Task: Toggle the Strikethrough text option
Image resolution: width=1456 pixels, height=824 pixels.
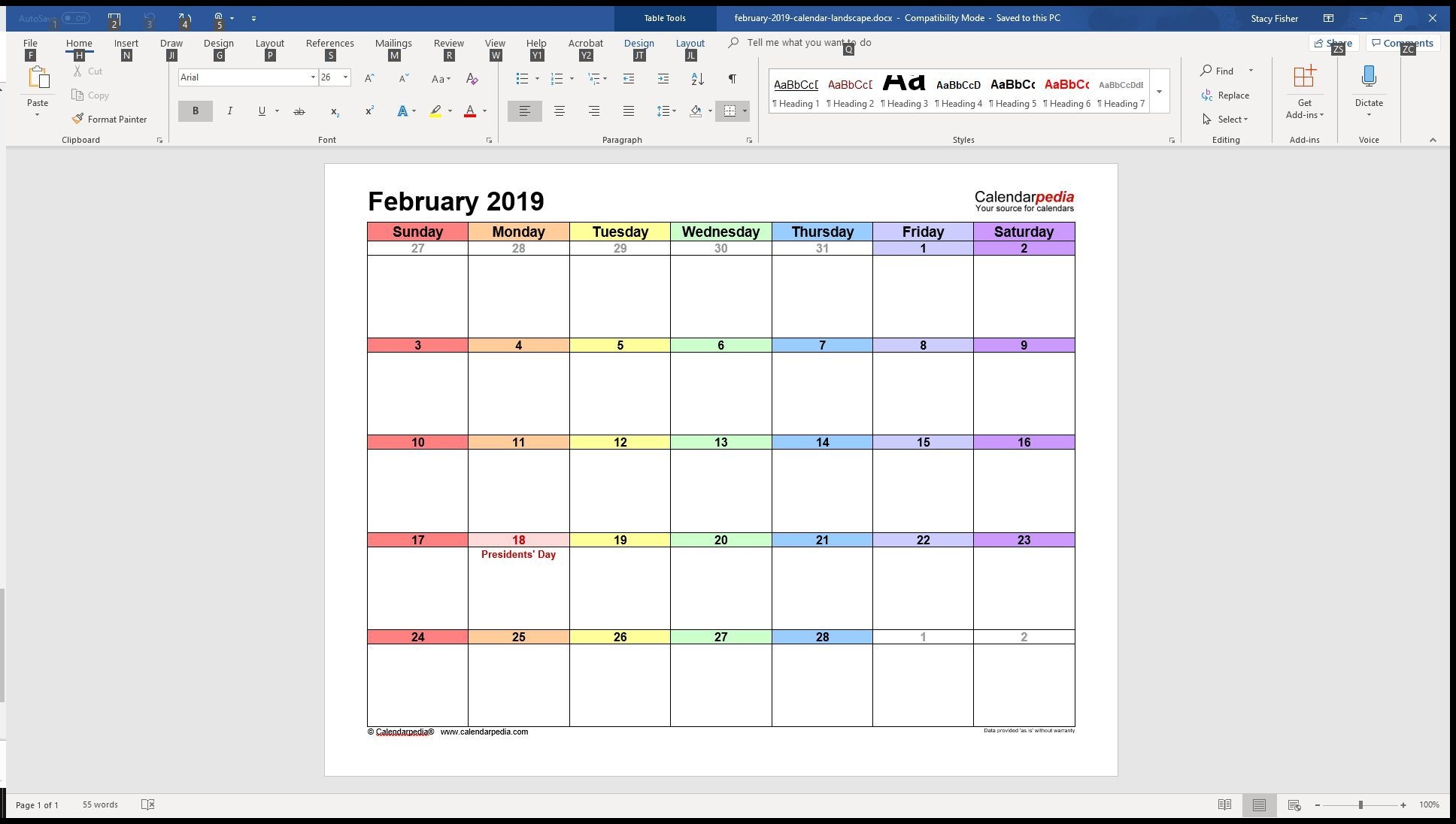Action: click(x=299, y=111)
